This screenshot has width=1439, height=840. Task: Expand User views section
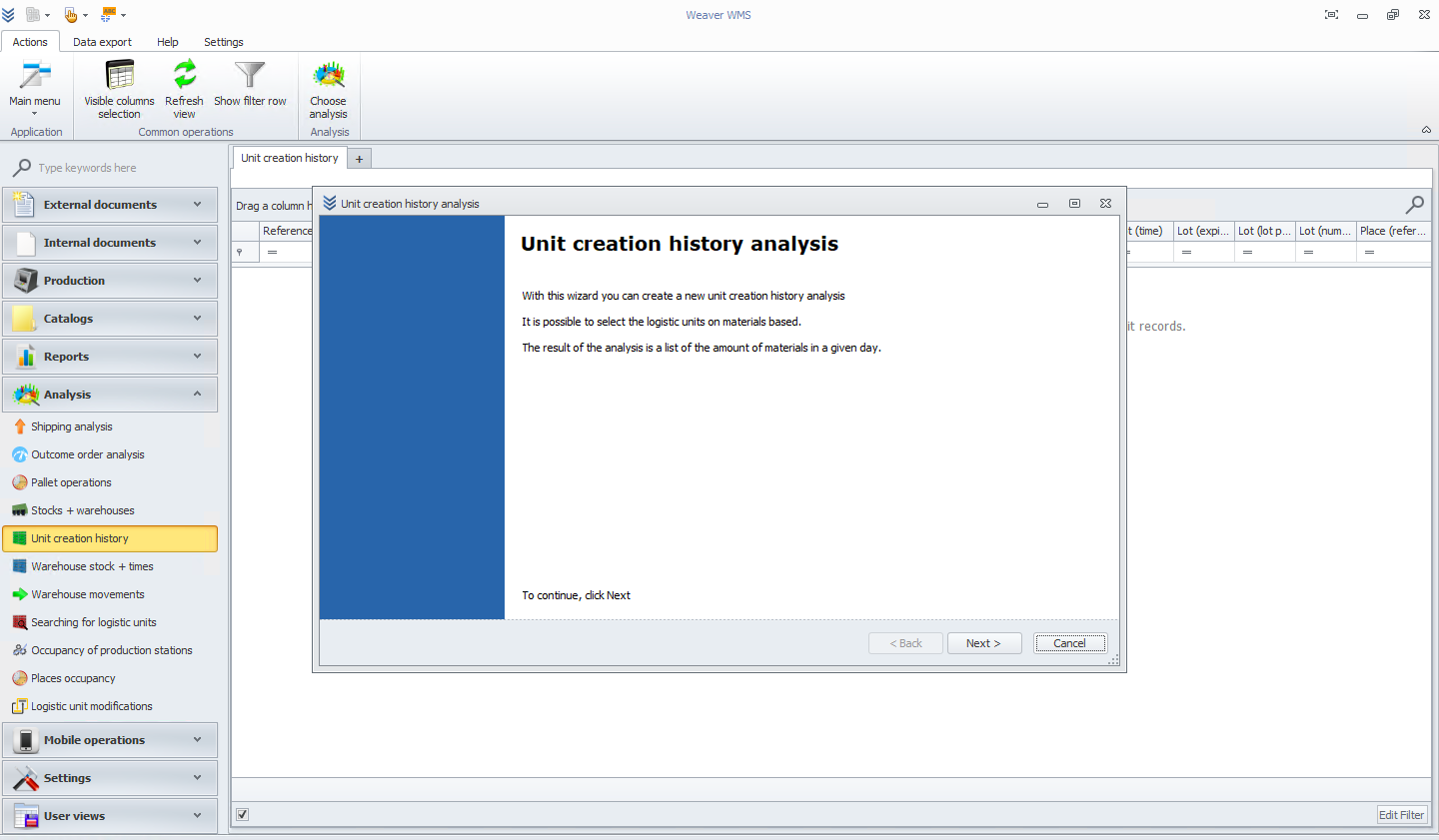(110, 816)
